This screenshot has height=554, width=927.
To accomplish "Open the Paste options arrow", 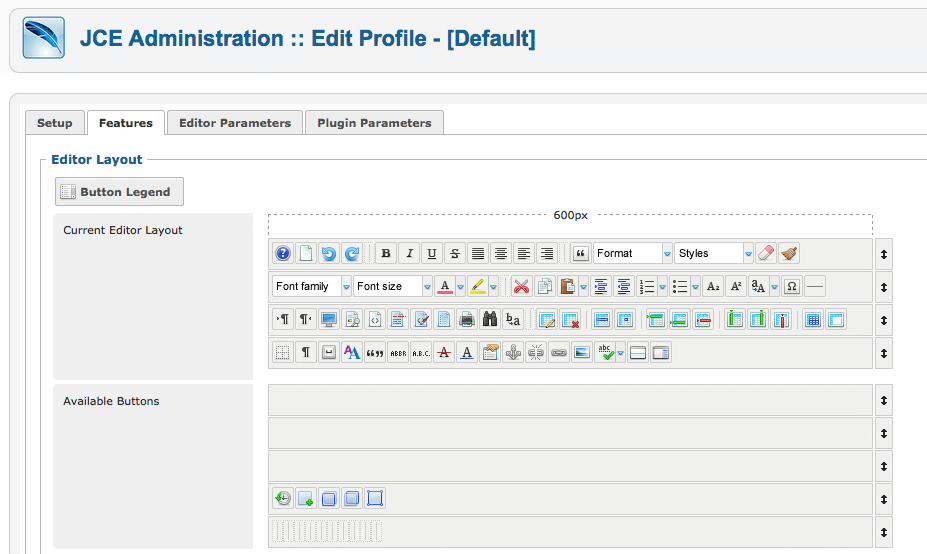I will (584, 287).
